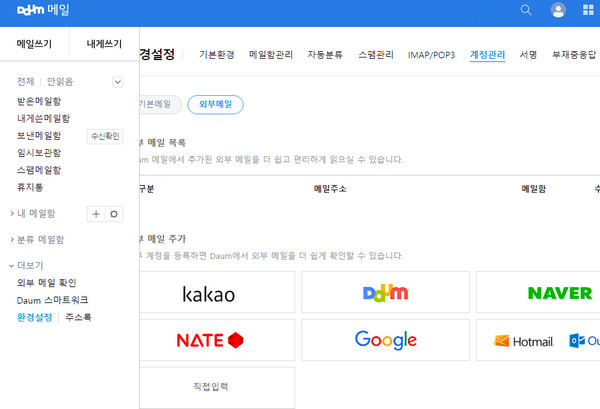
Task: Open 내게쓴메일함 folder
Action: tap(43, 119)
